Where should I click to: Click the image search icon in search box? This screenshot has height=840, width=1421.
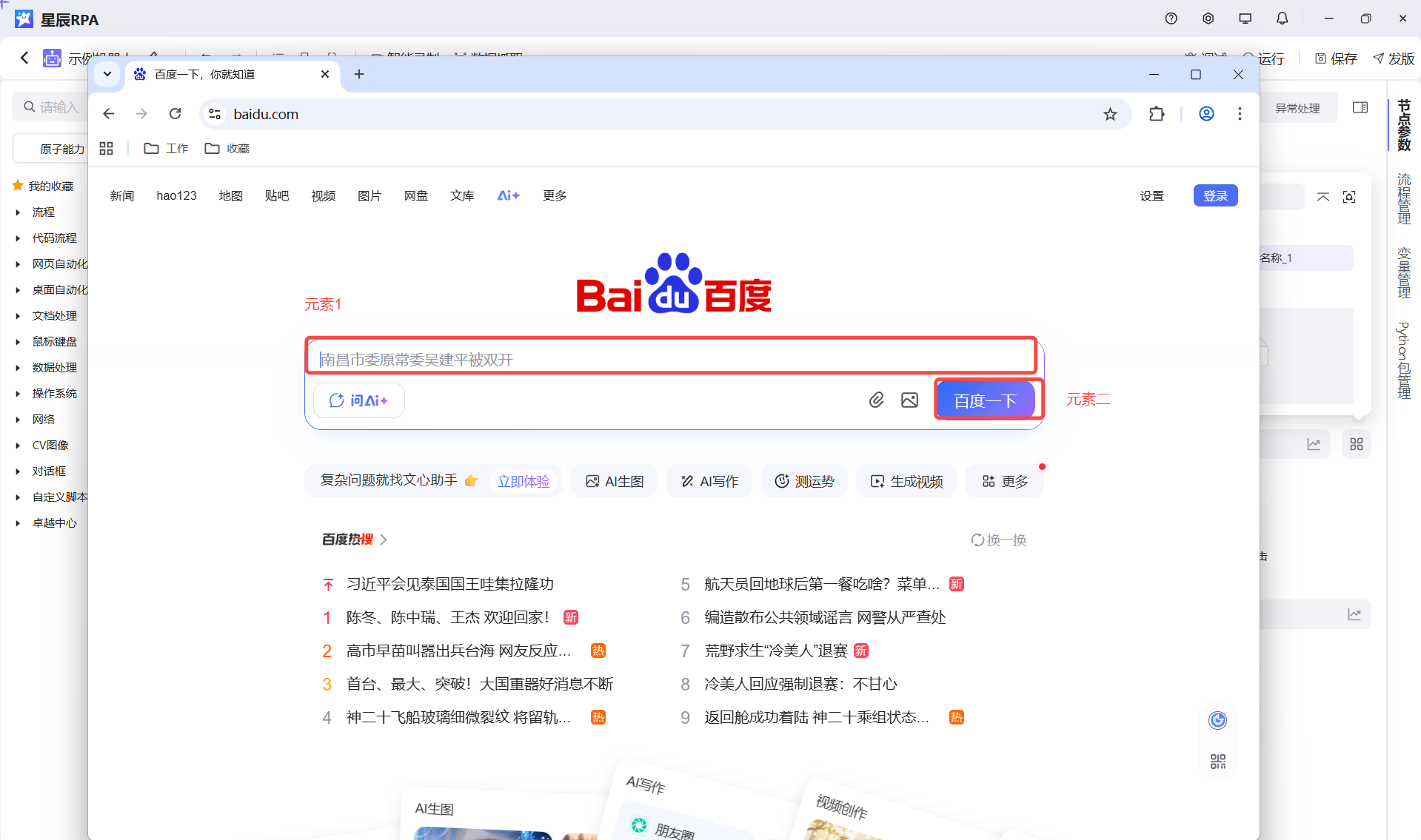click(x=909, y=400)
